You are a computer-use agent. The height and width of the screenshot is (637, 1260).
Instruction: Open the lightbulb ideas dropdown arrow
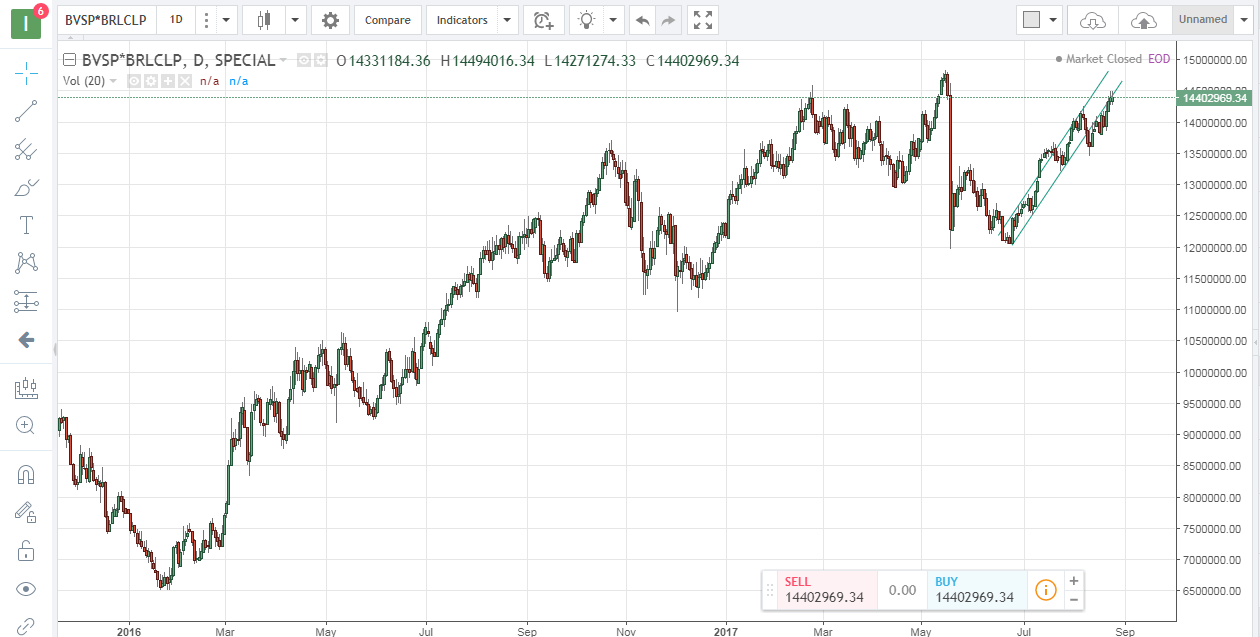613,20
